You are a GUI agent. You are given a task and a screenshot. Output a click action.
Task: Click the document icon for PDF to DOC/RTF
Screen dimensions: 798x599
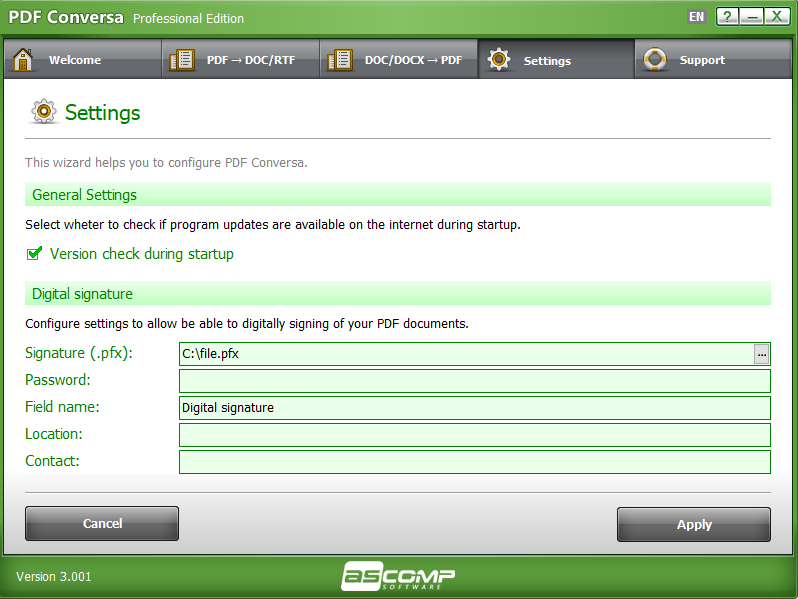(x=182, y=60)
